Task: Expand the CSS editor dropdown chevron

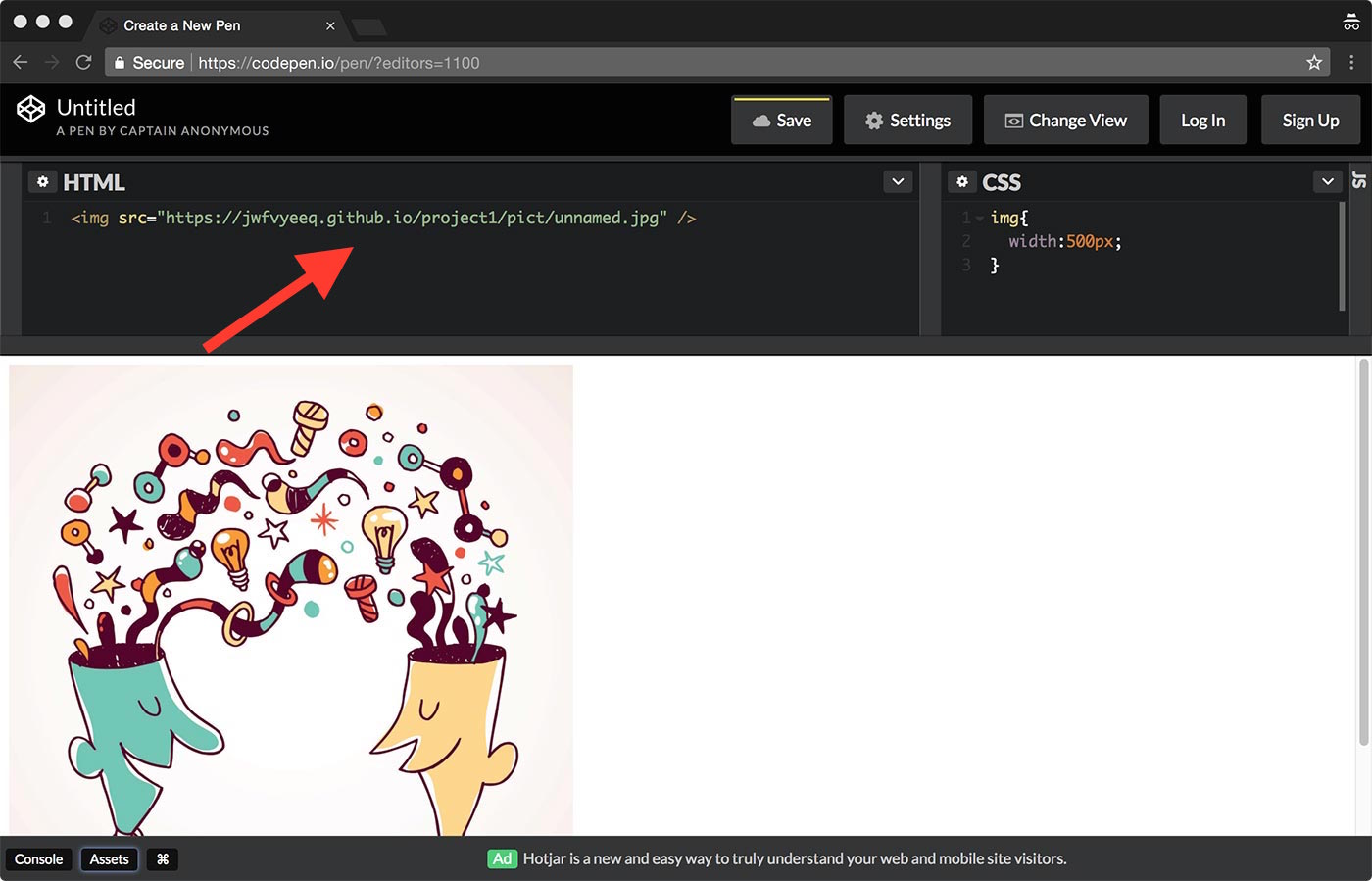Action: coord(1327,181)
